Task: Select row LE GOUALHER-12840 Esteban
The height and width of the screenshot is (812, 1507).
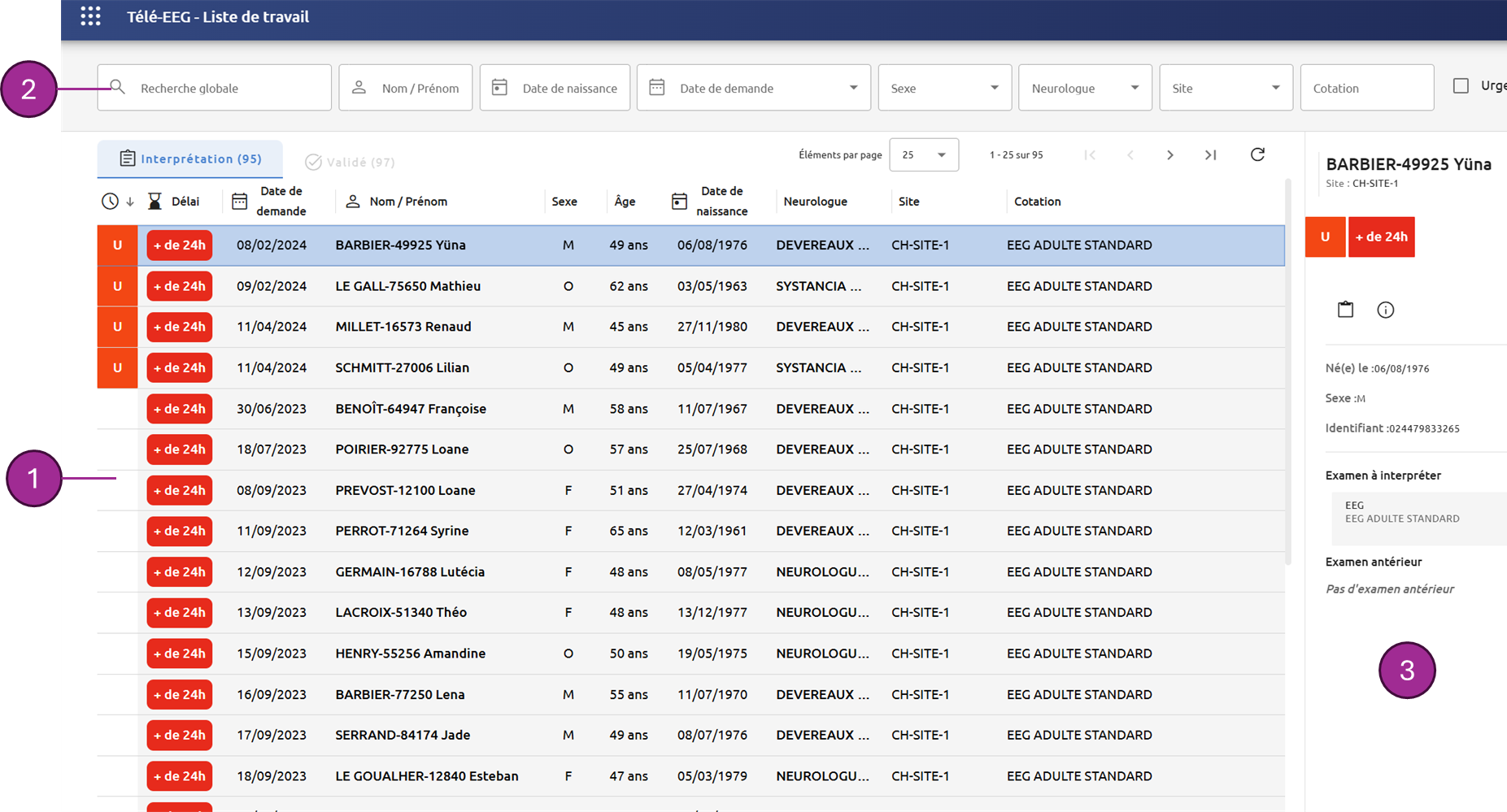Action: (x=690, y=776)
